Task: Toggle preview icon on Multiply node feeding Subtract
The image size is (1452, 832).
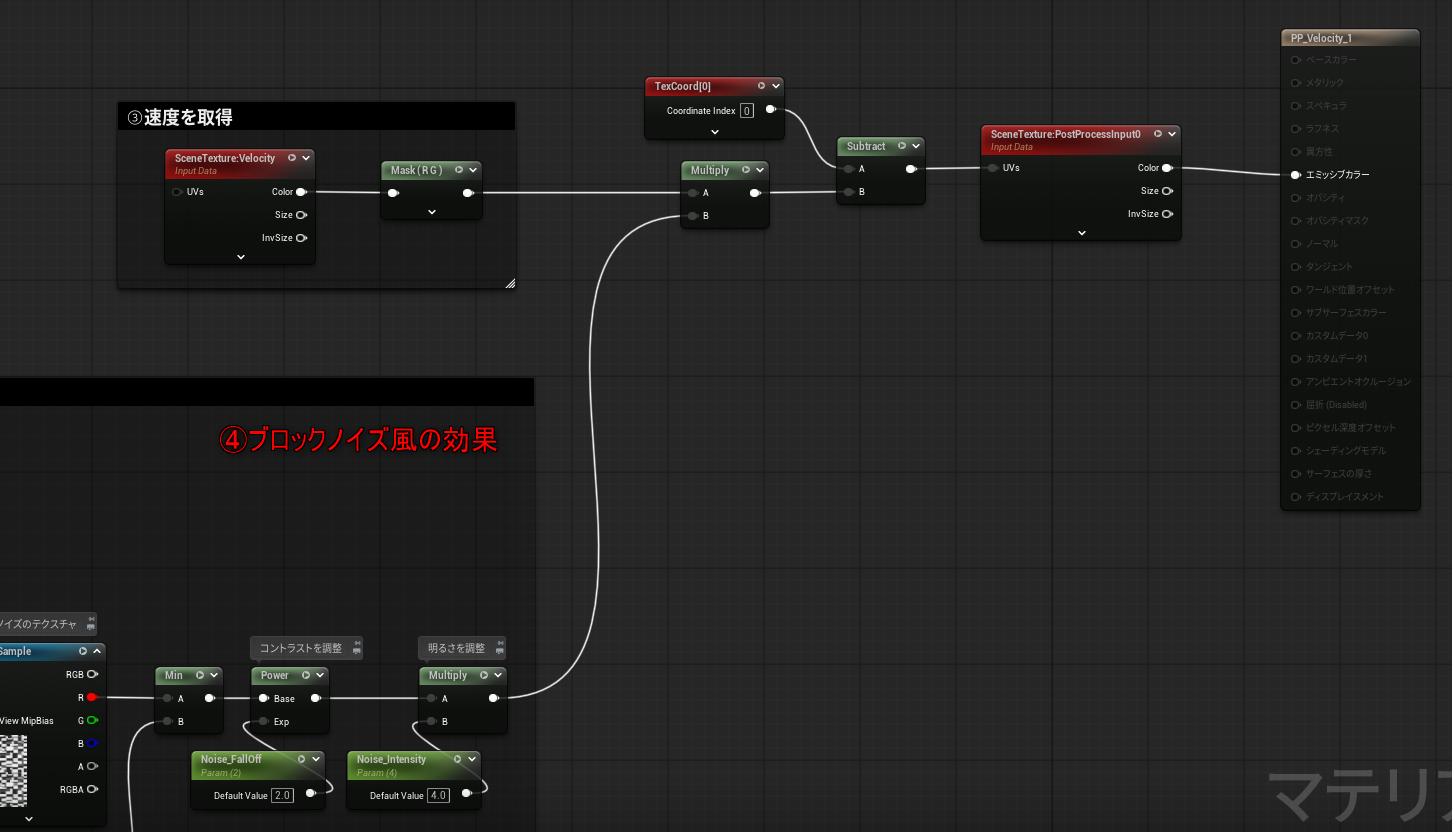Action: 746,170
